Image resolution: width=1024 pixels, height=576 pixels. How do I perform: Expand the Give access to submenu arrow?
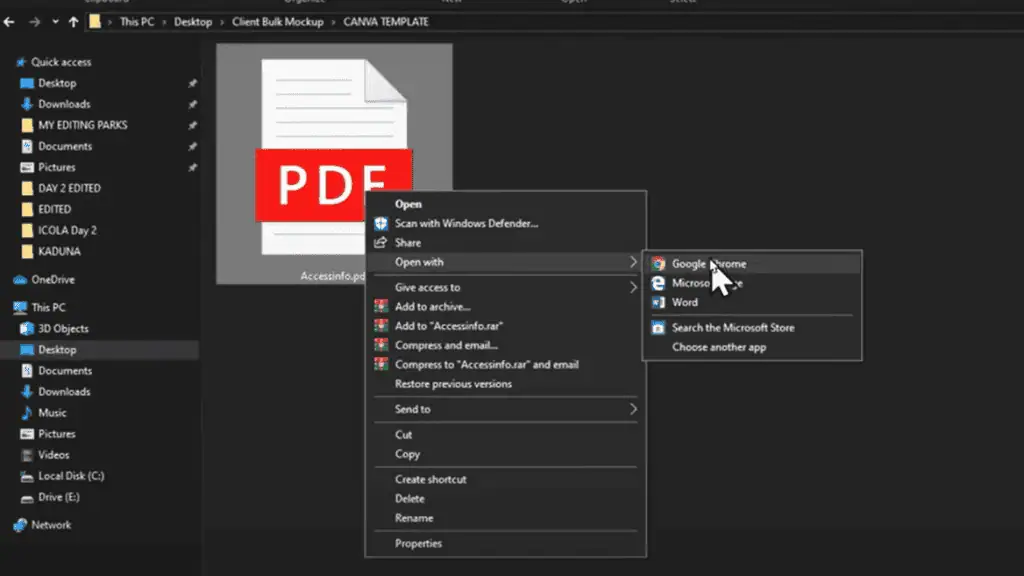(x=633, y=288)
